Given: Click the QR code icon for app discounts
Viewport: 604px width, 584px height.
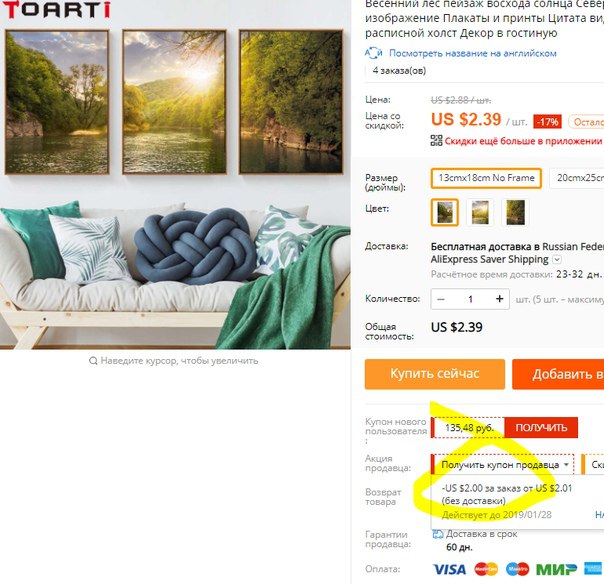Looking at the screenshot, I should coord(436,141).
